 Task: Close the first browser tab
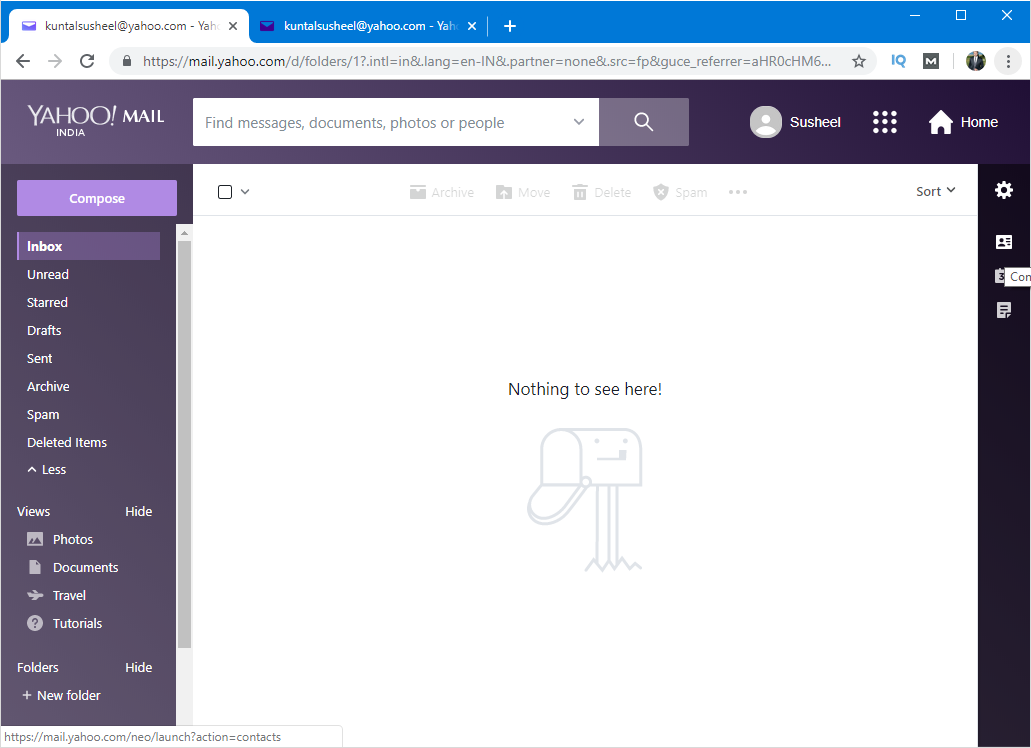233,26
